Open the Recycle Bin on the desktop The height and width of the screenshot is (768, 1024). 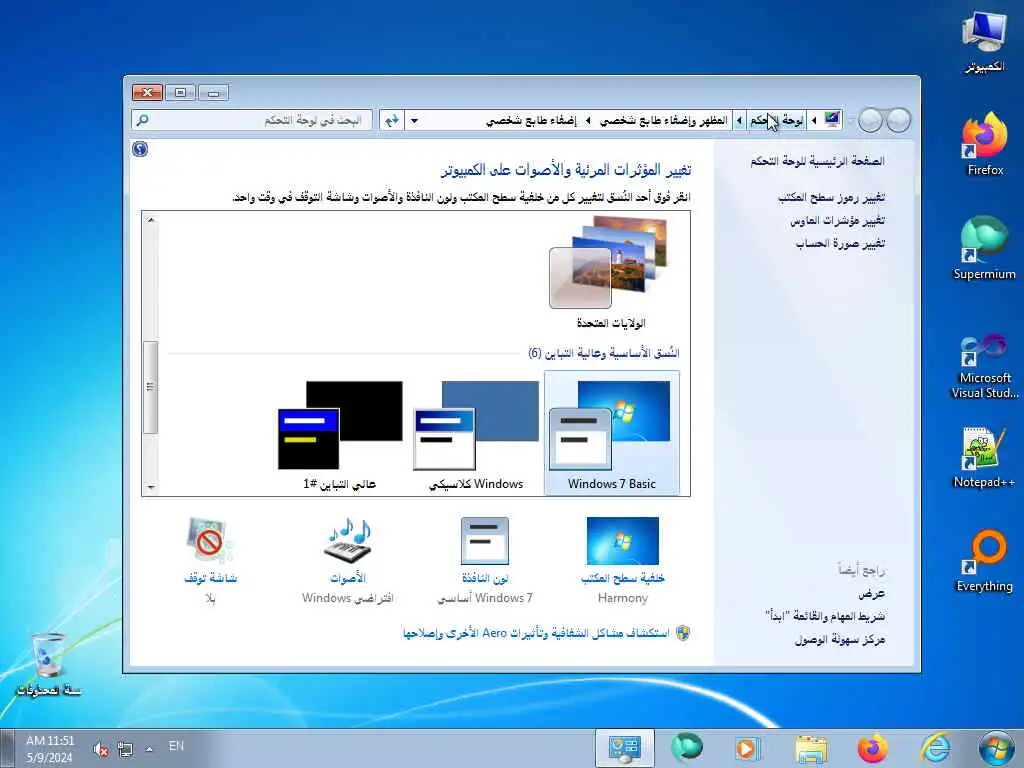tap(49, 664)
